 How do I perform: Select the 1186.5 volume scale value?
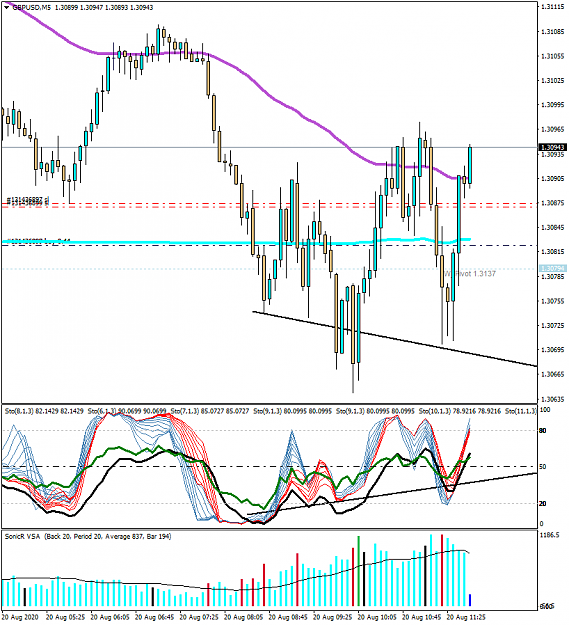tap(550, 535)
